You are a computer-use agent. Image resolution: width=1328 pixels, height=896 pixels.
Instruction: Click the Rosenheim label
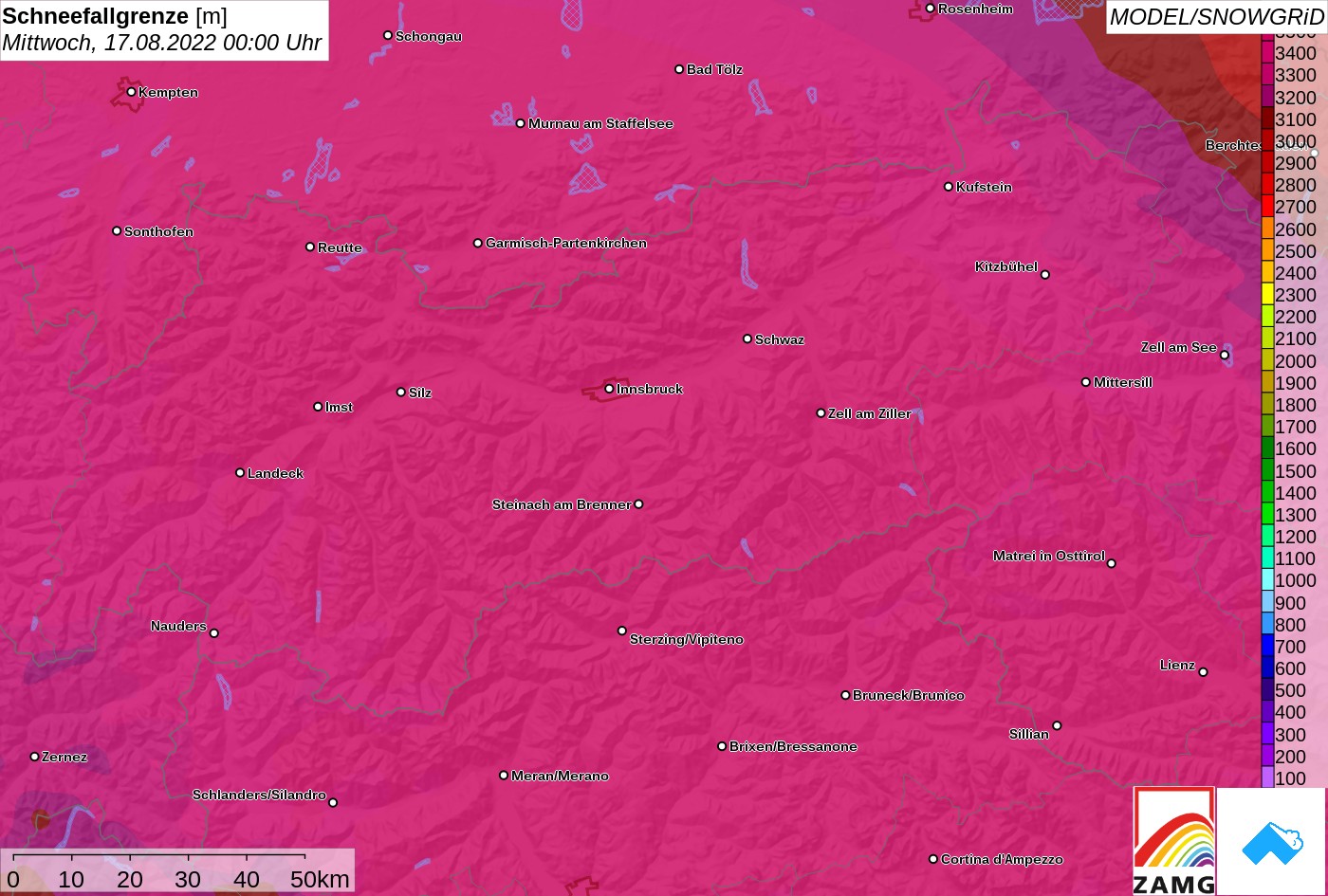975,9
